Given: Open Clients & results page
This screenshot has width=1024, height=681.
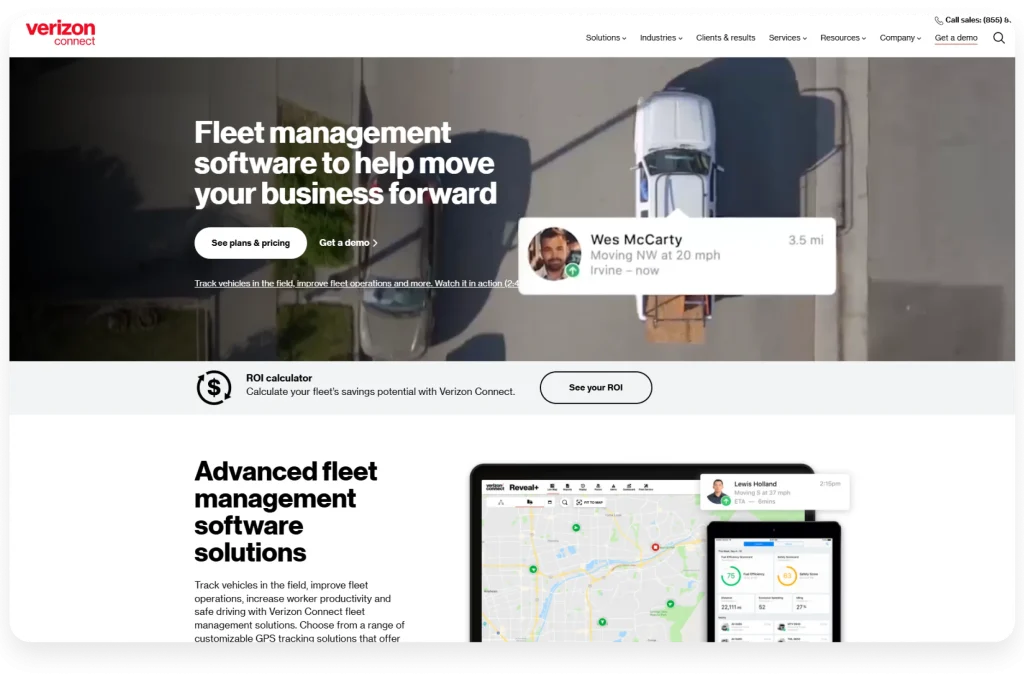Looking at the screenshot, I should tap(726, 38).
